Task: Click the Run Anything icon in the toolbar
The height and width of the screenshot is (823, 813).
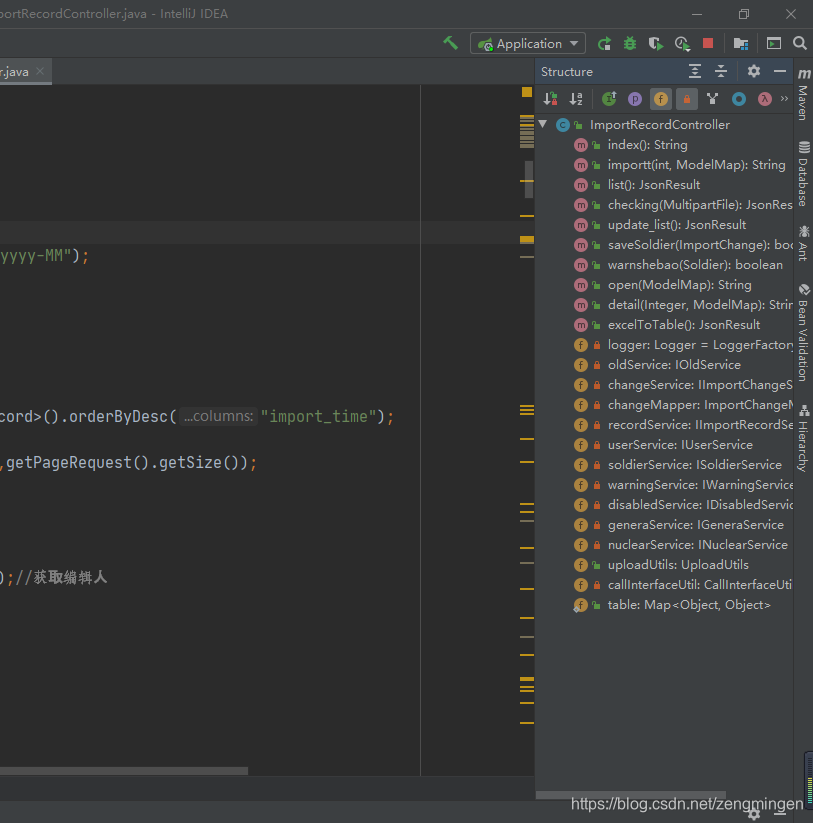Action: [x=774, y=44]
